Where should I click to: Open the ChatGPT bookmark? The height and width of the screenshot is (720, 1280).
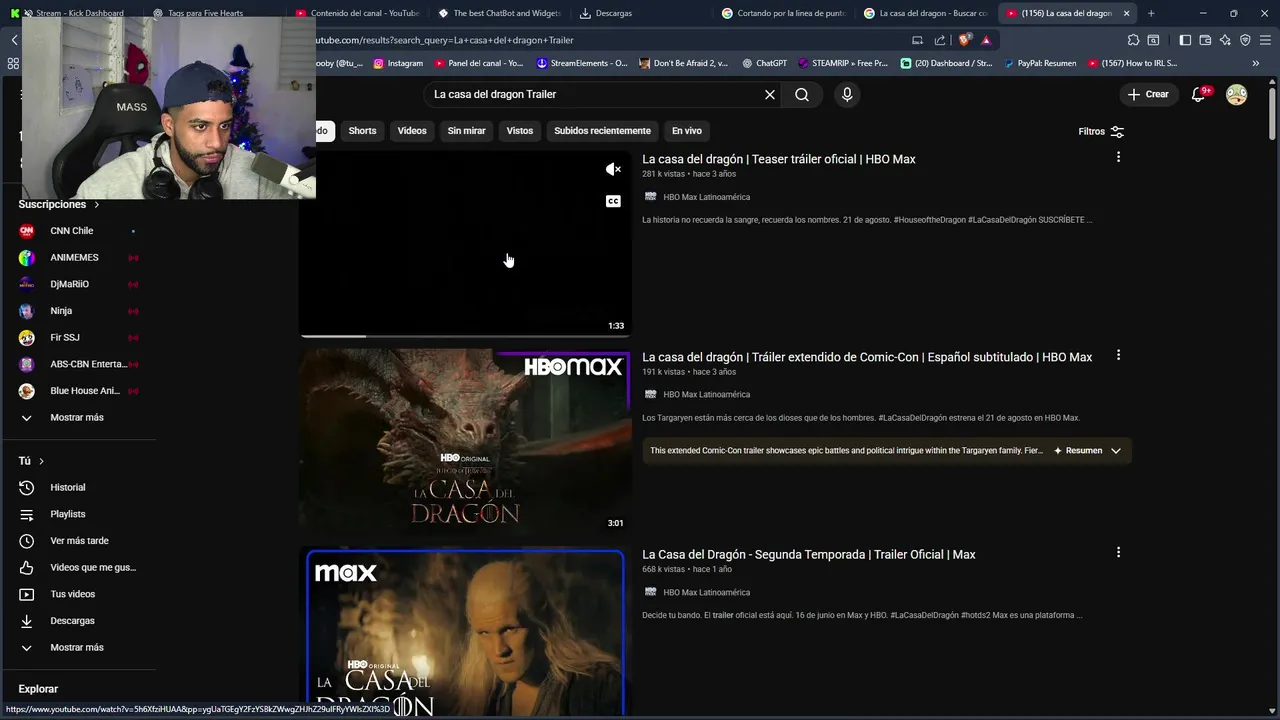(x=765, y=63)
